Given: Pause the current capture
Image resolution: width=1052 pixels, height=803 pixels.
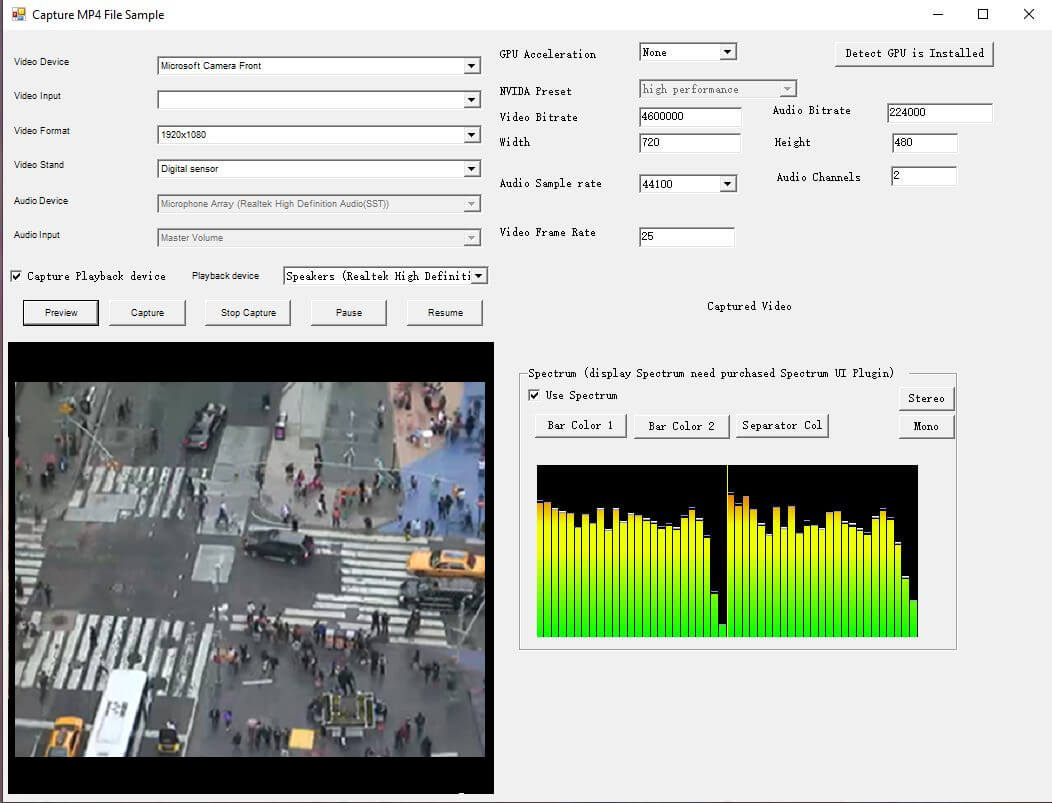Looking at the screenshot, I should coord(348,312).
